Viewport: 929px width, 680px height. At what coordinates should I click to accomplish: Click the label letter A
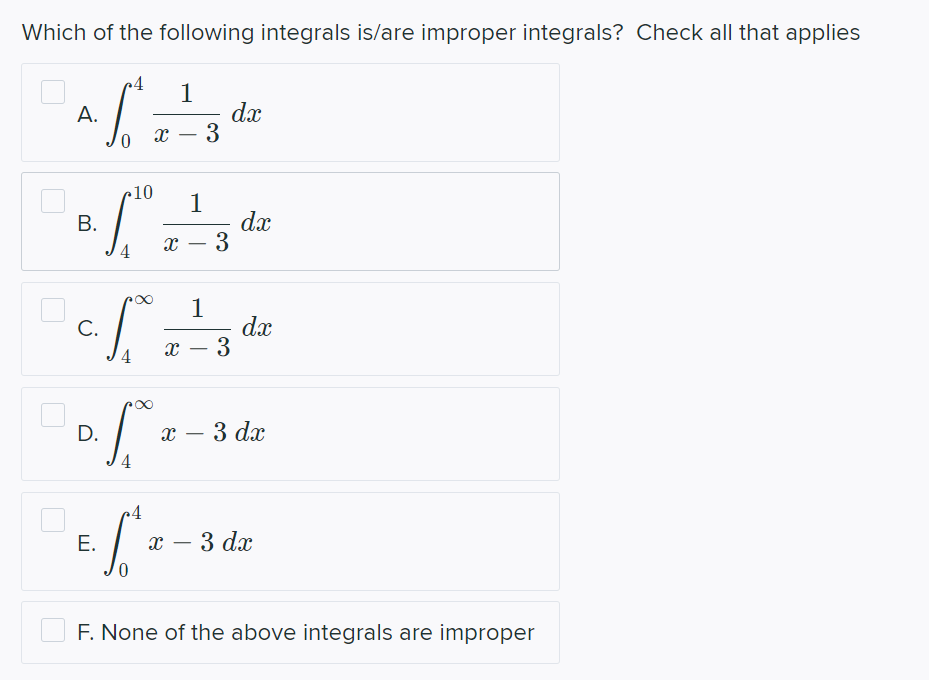(x=86, y=115)
